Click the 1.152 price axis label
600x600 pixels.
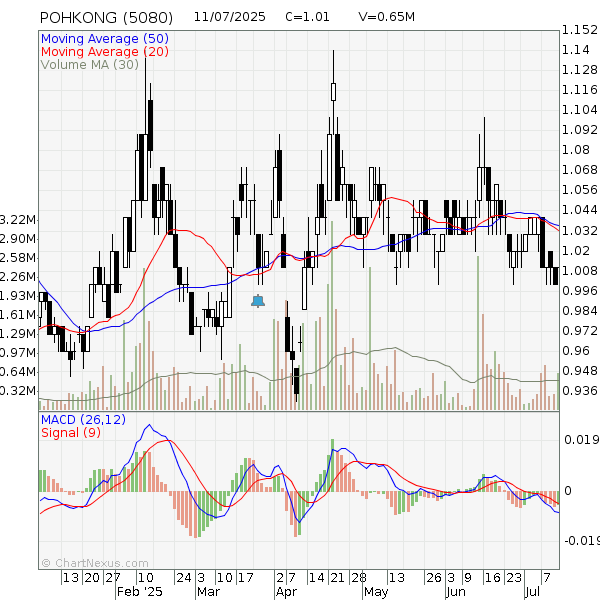click(579, 30)
